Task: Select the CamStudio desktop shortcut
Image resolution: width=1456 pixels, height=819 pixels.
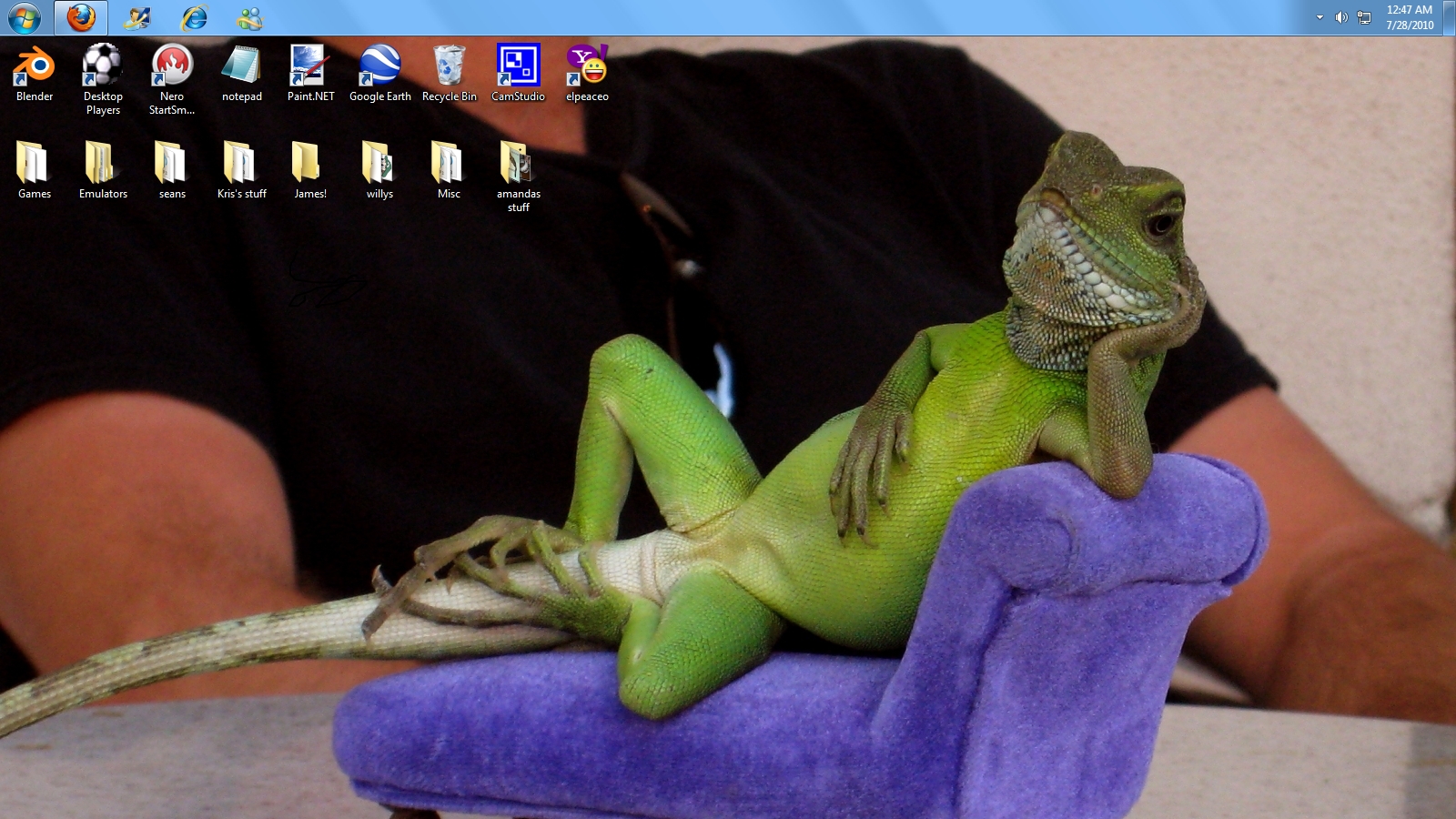Action: pos(518,66)
